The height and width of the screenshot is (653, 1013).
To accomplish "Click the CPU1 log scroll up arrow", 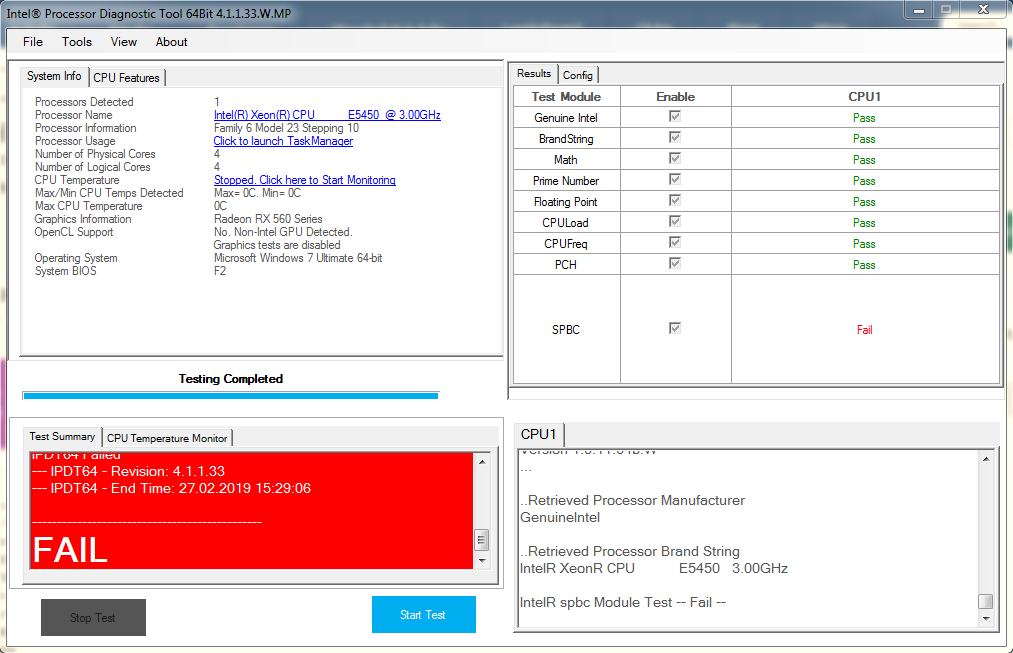I will (x=986, y=459).
